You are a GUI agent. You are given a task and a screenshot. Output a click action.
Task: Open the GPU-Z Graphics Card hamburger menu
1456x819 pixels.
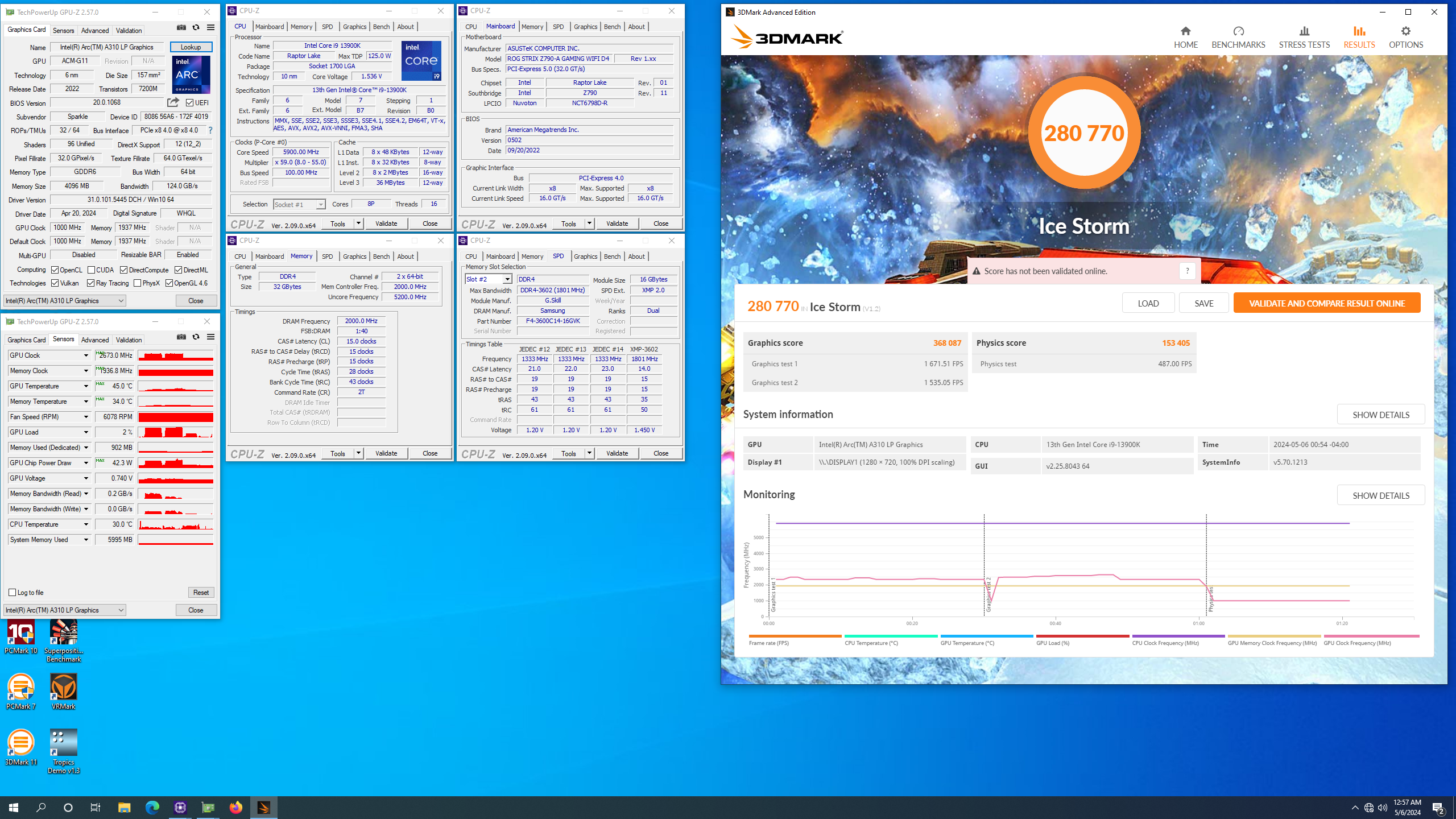(210, 27)
